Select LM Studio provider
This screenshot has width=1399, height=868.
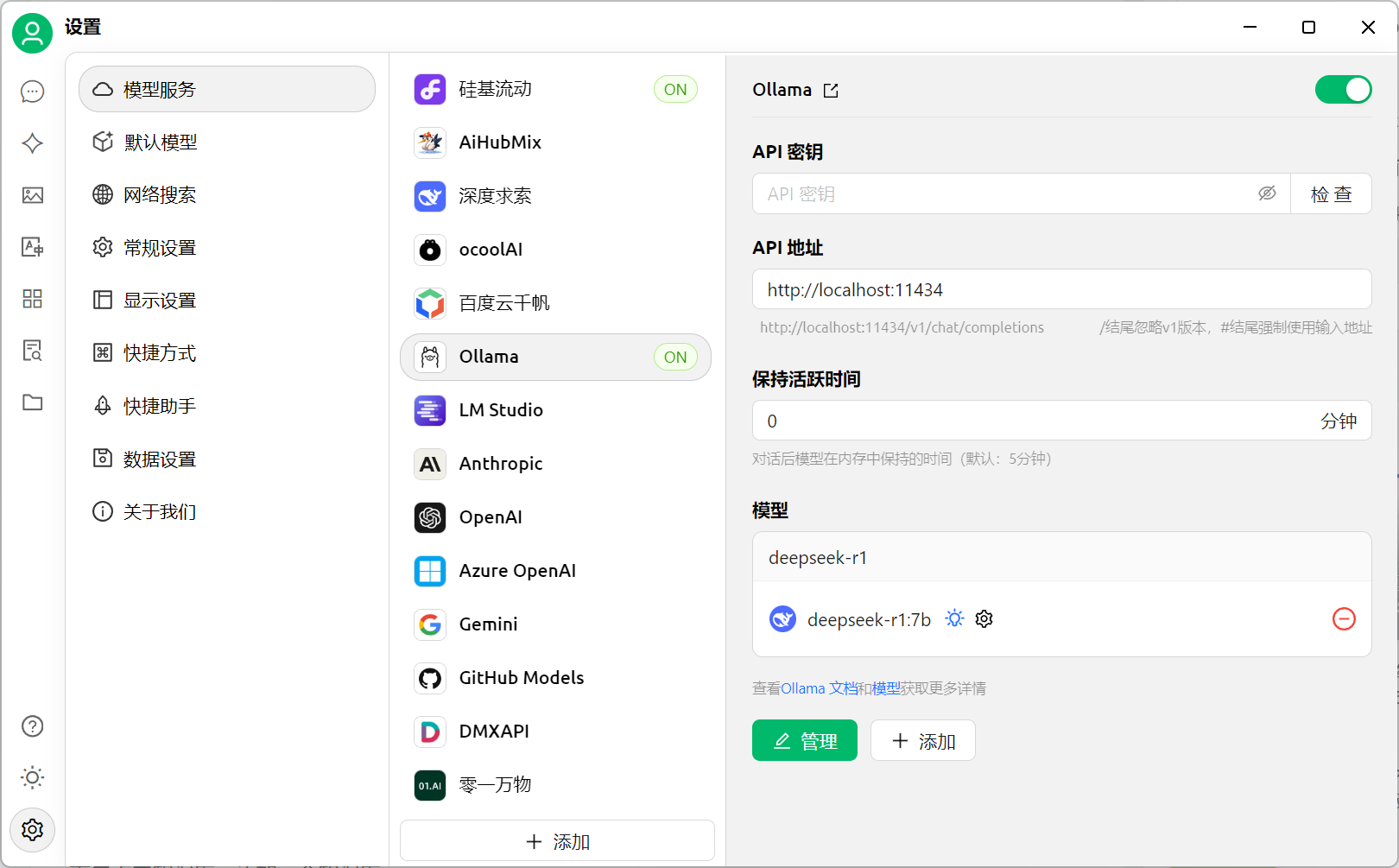click(555, 410)
